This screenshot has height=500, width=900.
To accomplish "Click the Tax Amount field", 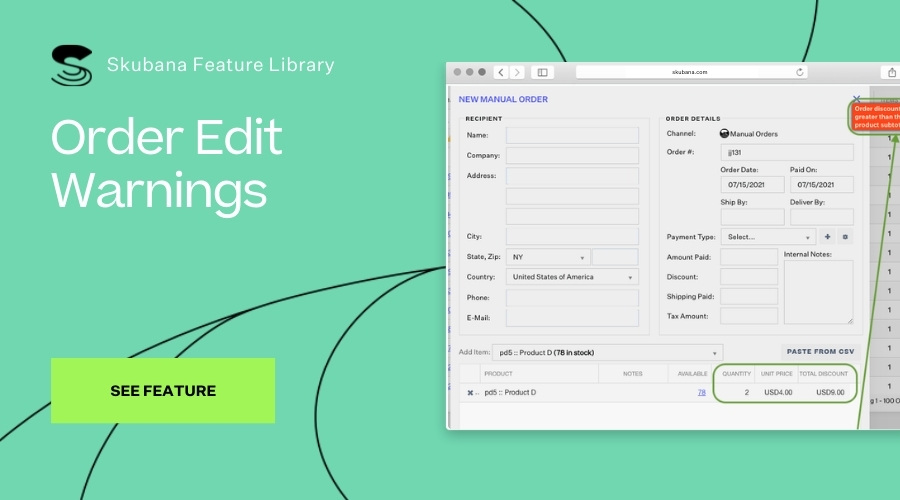I will [x=749, y=316].
